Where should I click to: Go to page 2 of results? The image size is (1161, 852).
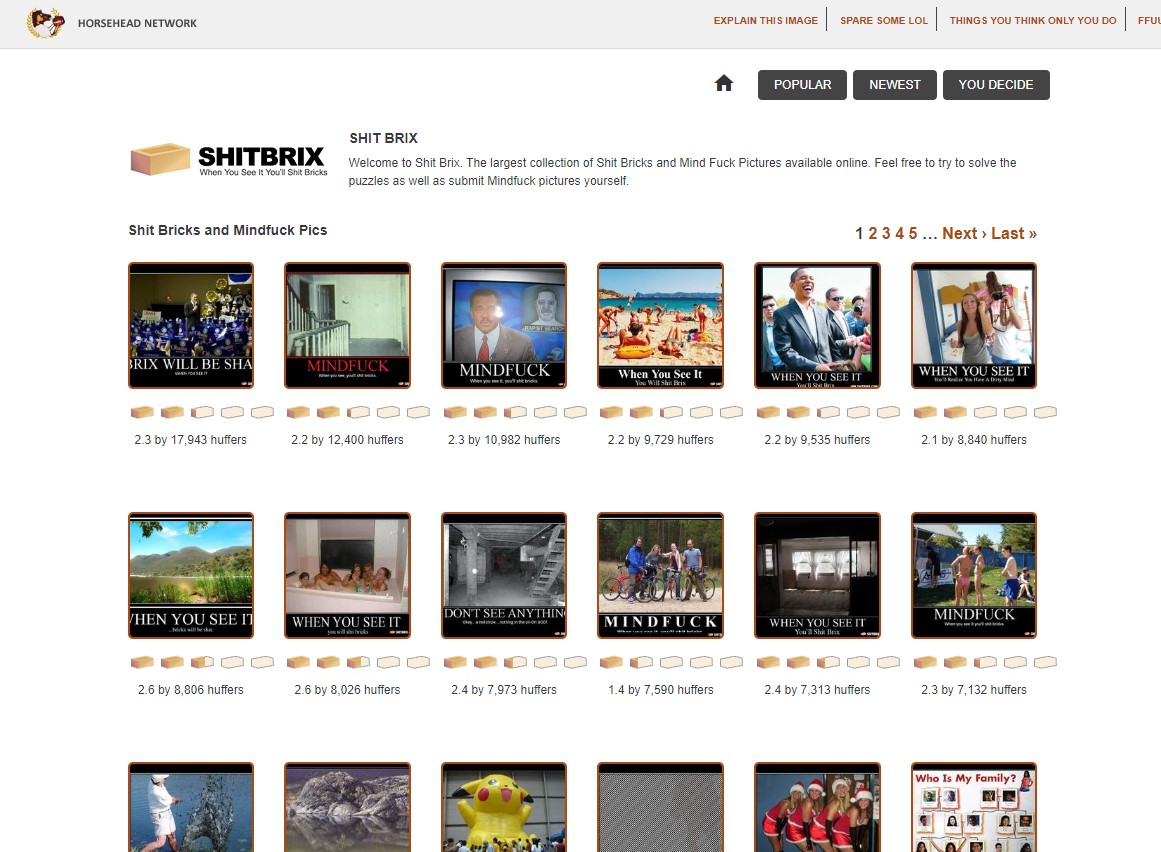pos(872,233)
